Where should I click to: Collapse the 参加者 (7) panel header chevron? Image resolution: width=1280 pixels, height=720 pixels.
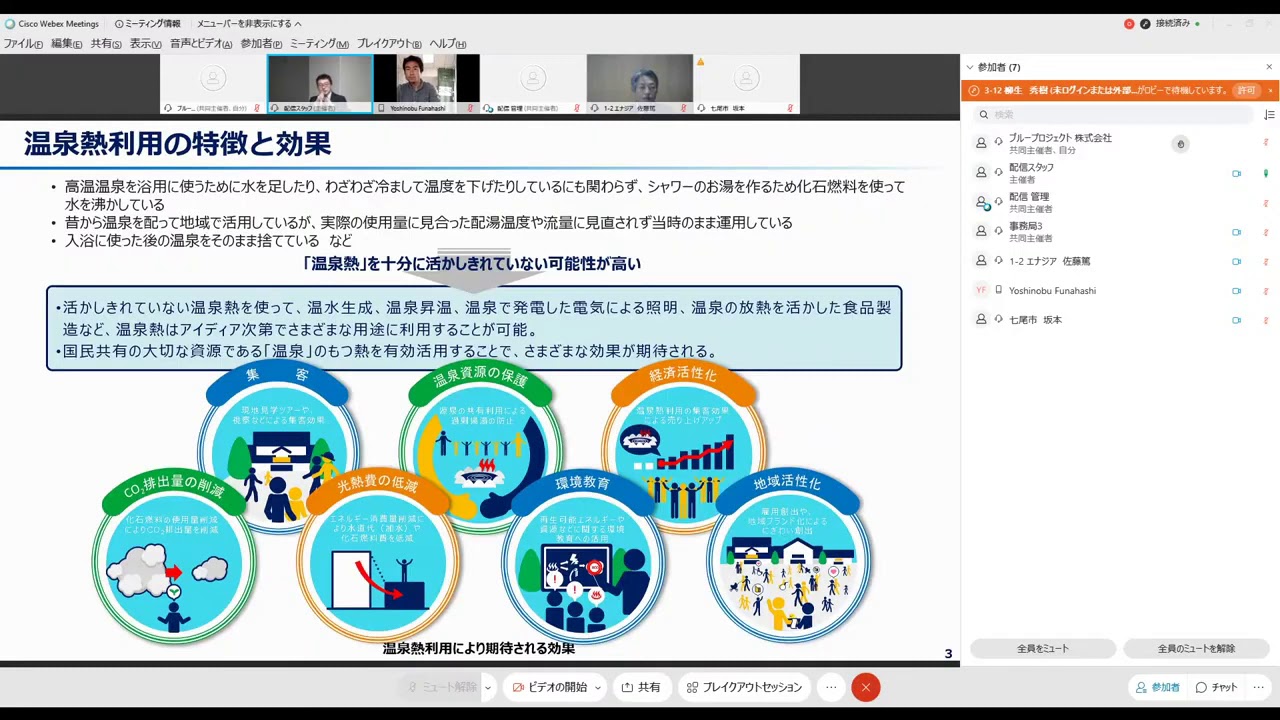[x=969, y=67]
